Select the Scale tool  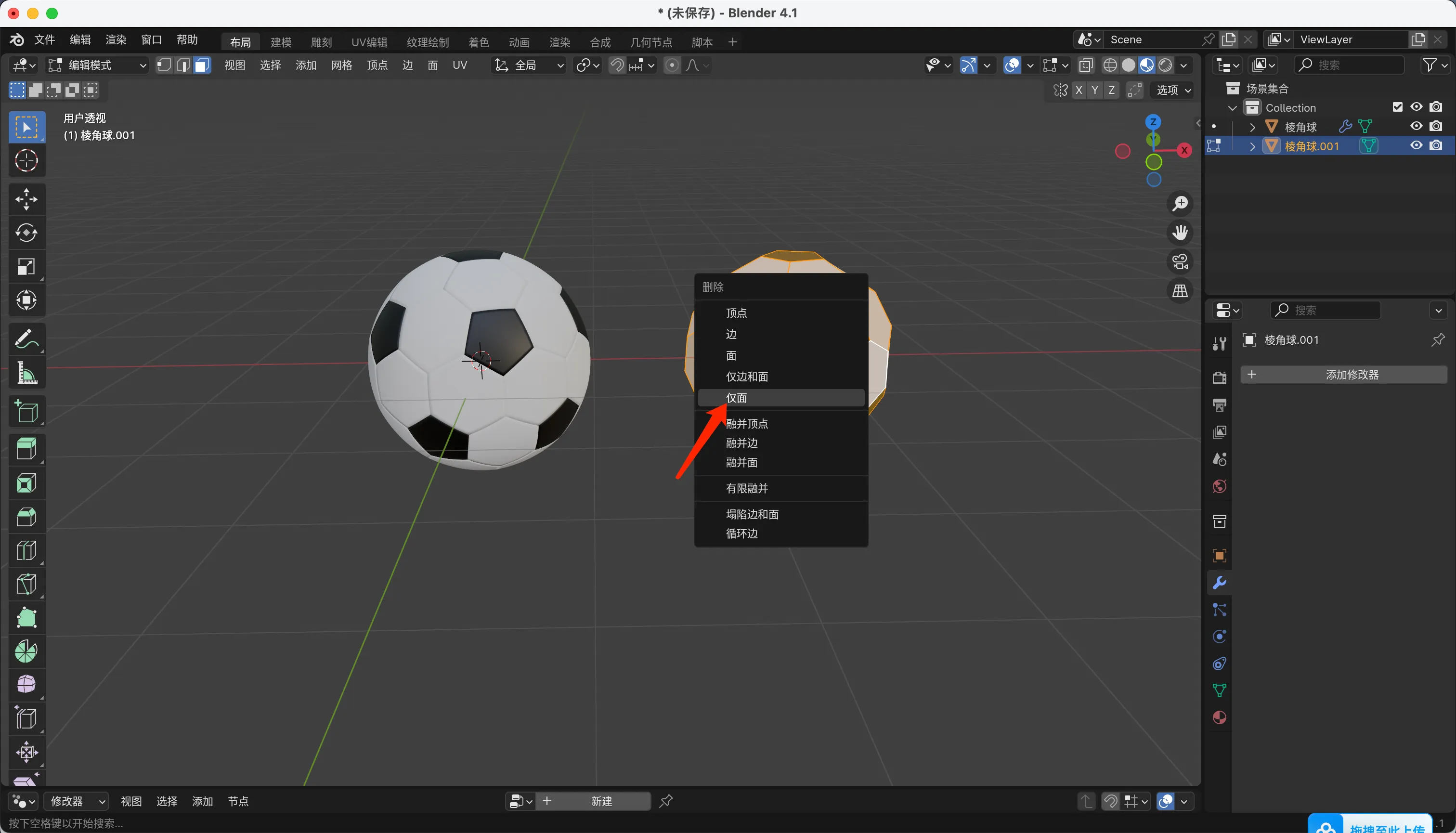(x=26, y=267)
